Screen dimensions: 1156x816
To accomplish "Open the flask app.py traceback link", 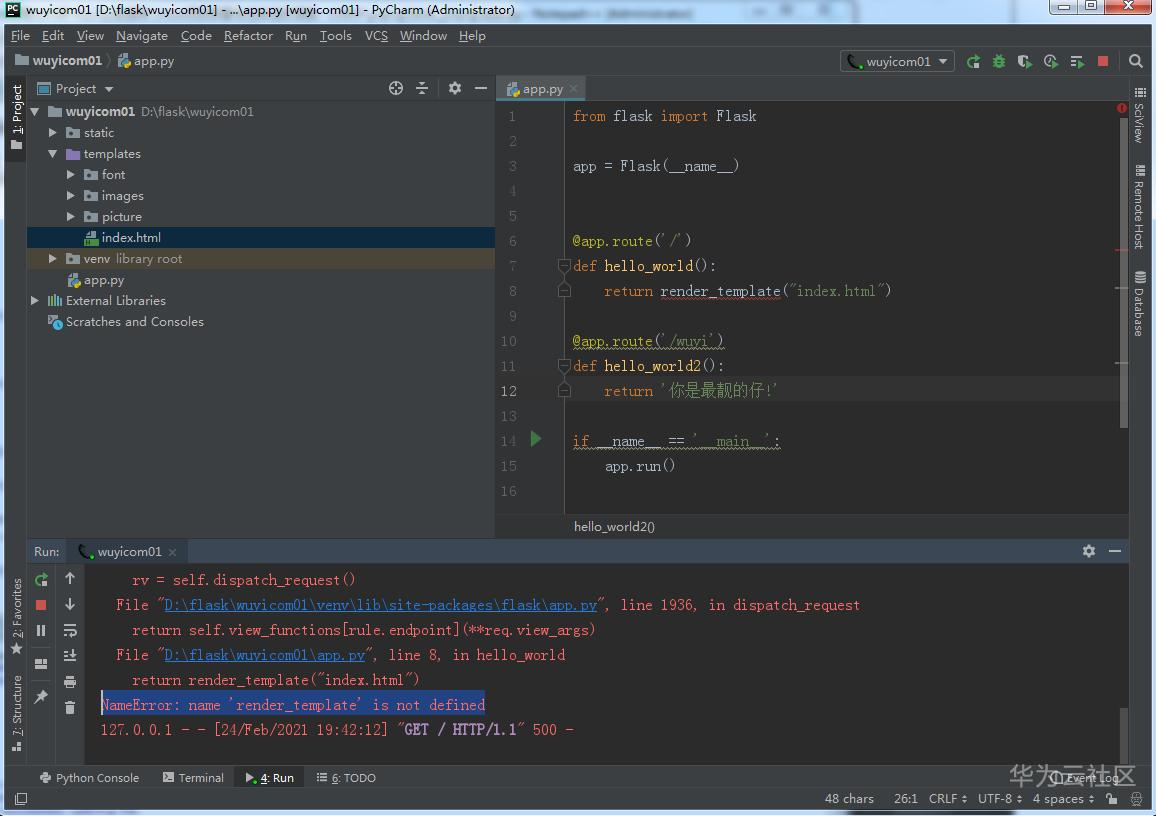I will click(x=380, y=605).
